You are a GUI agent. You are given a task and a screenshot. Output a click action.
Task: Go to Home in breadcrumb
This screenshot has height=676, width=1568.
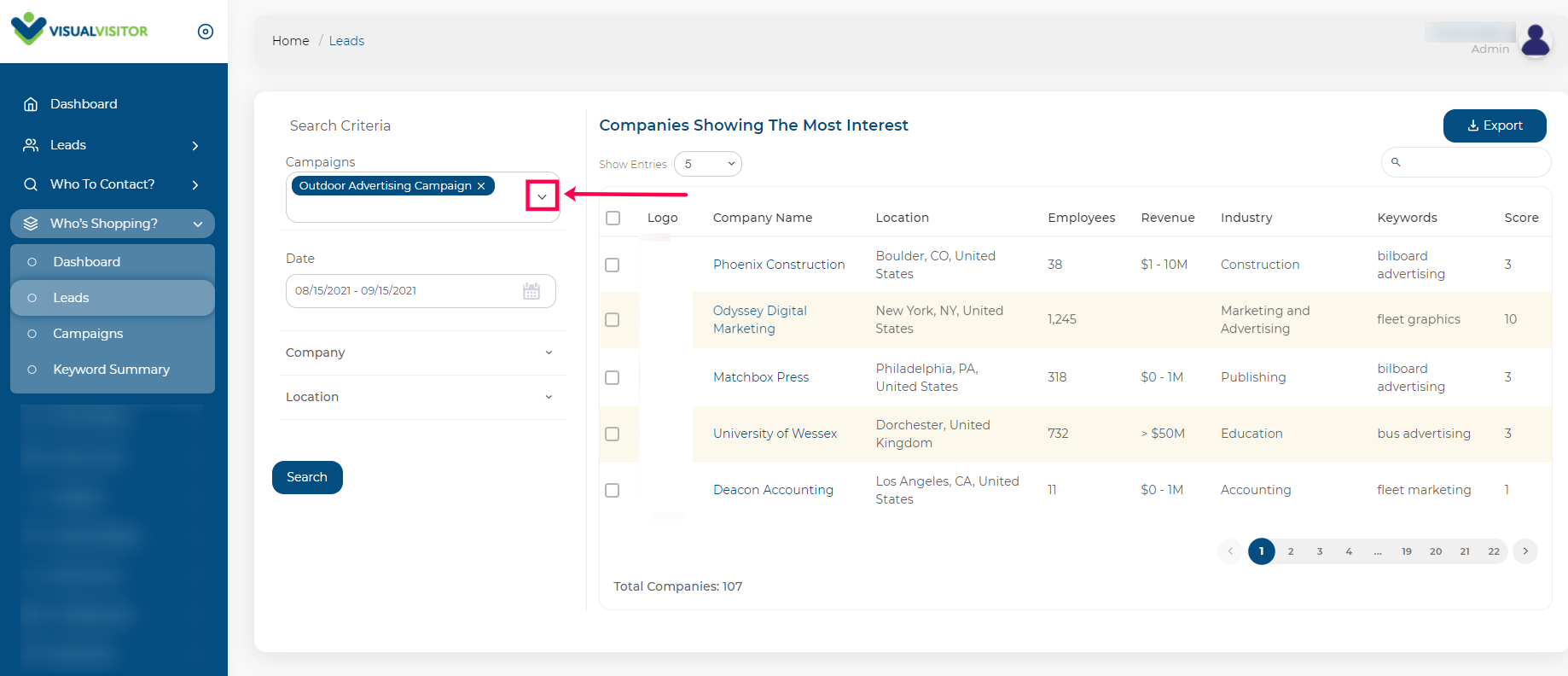(x=291, y=41)
